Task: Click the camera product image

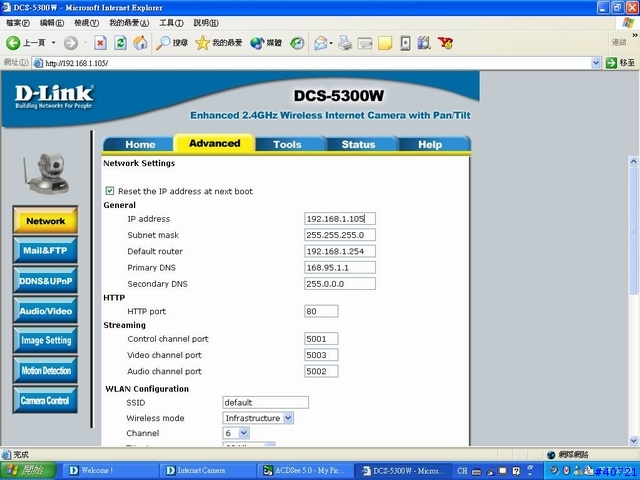Action: point(47,173)
